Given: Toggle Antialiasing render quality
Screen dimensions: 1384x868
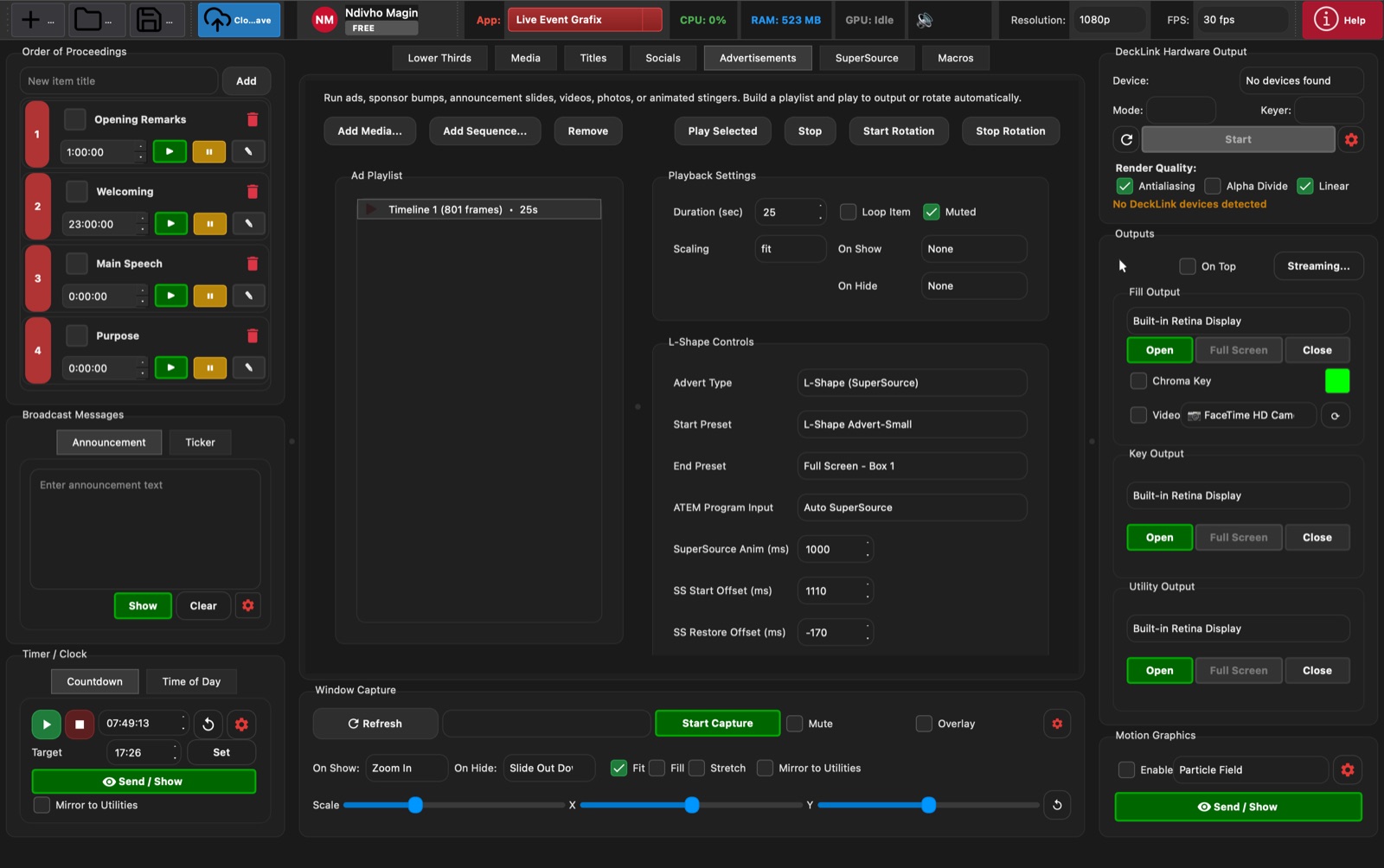Looking at the screenshot, I should [1124, 186].
